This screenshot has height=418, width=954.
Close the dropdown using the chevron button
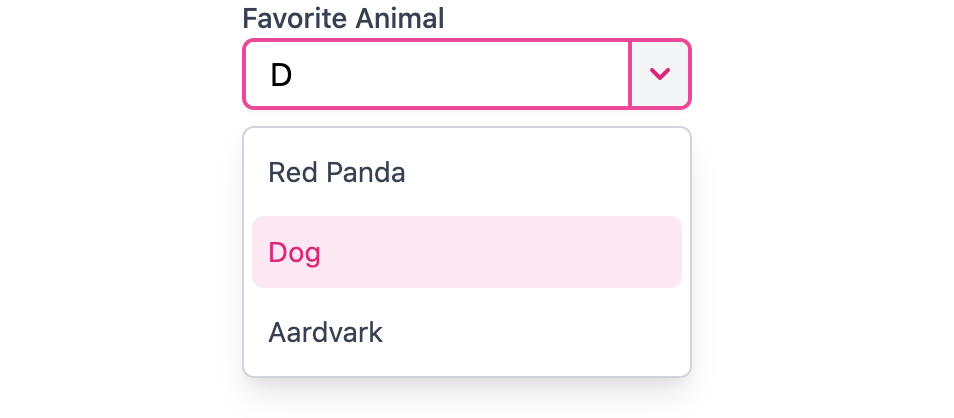(x=659, y=74)
